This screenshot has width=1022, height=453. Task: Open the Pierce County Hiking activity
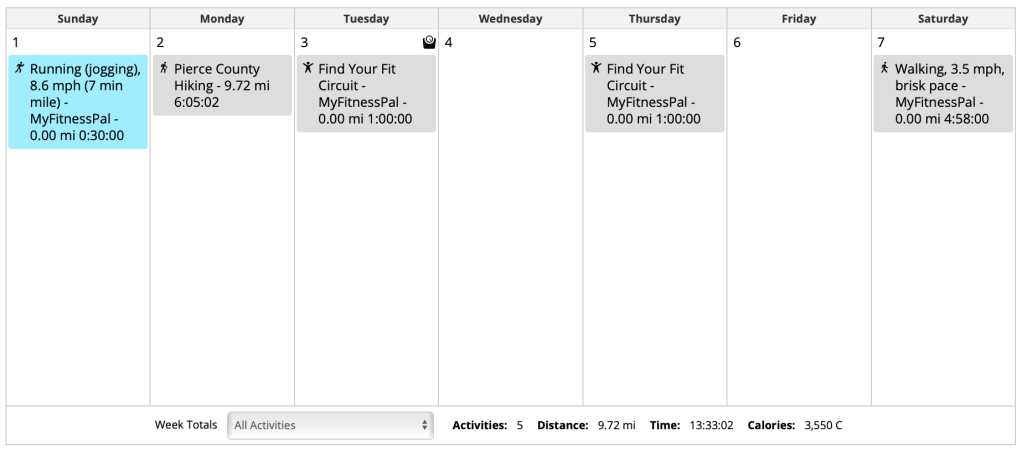point(222,86)
